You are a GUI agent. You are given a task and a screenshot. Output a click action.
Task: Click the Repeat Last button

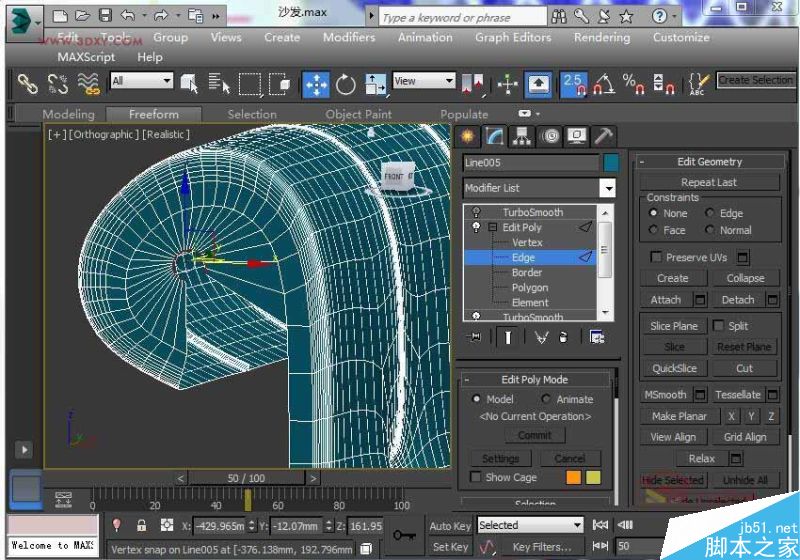pyautogui.click(x=709, y=182)
